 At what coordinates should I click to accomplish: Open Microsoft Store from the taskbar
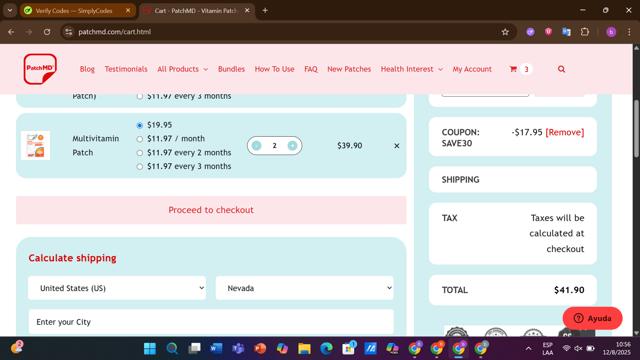coord(348,348)
